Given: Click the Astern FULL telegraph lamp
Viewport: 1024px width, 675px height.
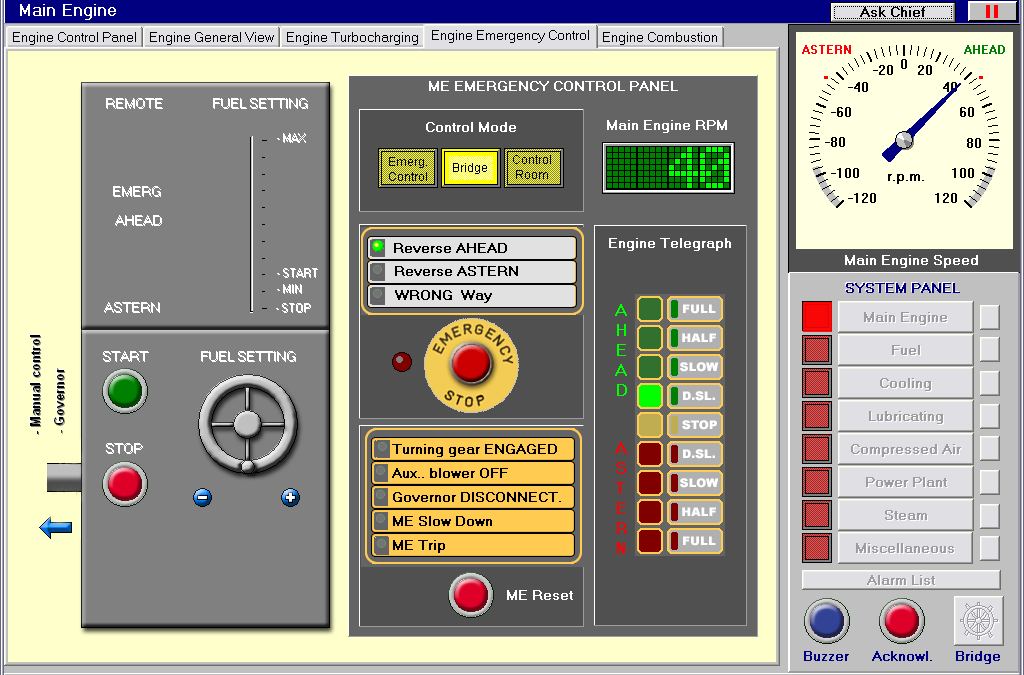Looking at the screenshot, I should pos(650,541).
